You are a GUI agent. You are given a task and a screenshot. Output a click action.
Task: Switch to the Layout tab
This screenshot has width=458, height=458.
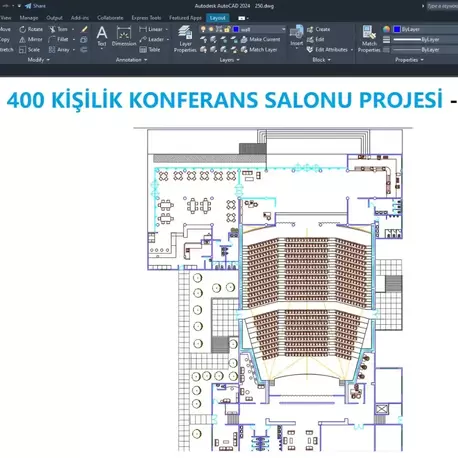pos(217,18)
